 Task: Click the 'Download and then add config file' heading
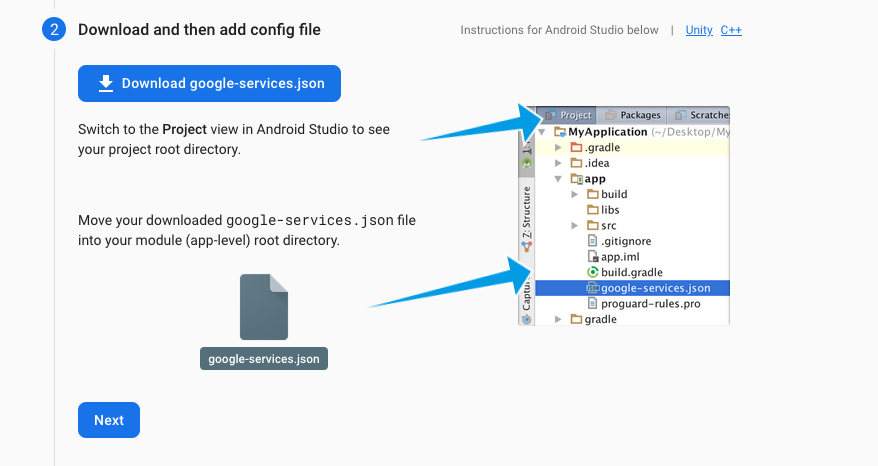pos(199,30)
